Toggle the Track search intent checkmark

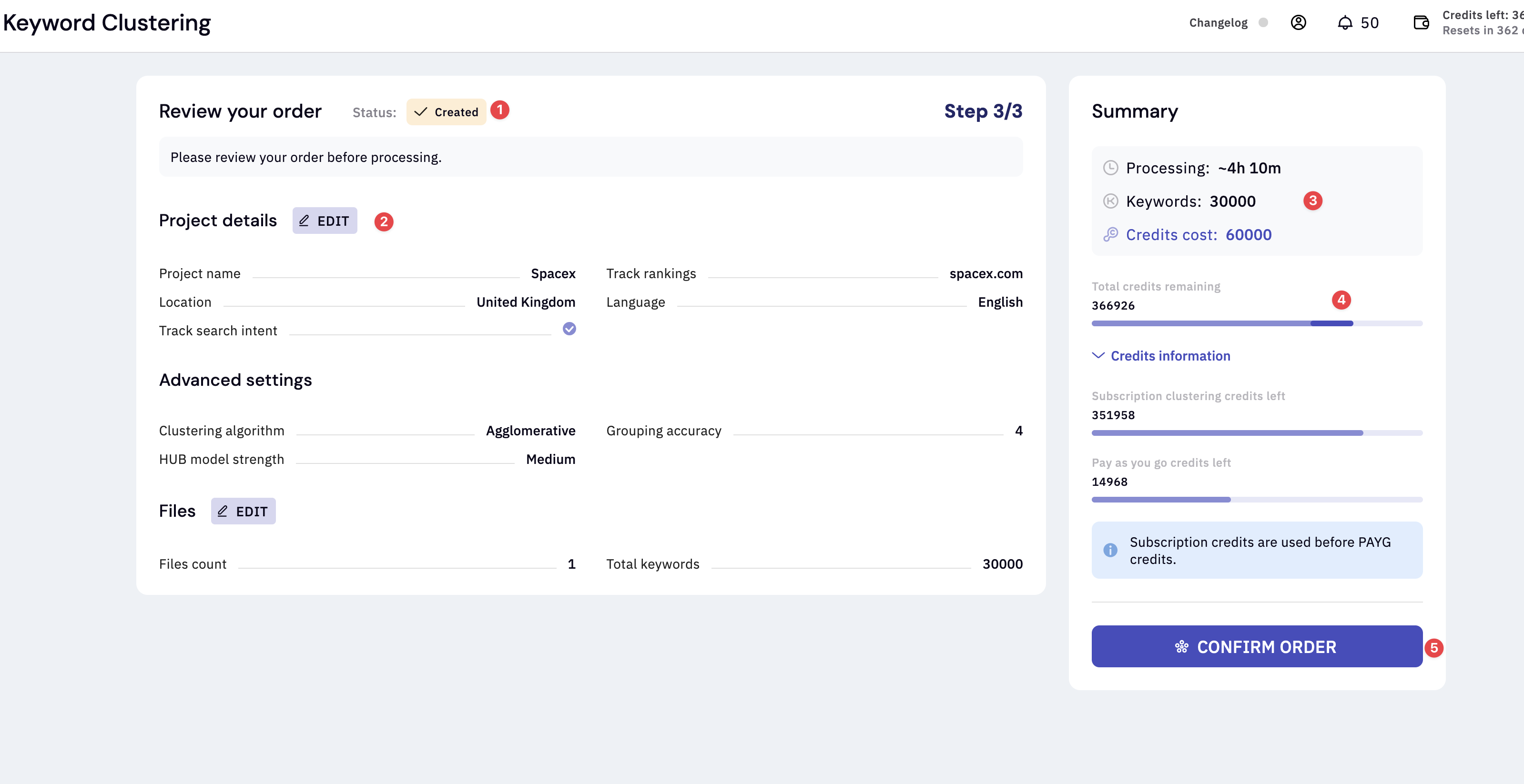point(569,329)
